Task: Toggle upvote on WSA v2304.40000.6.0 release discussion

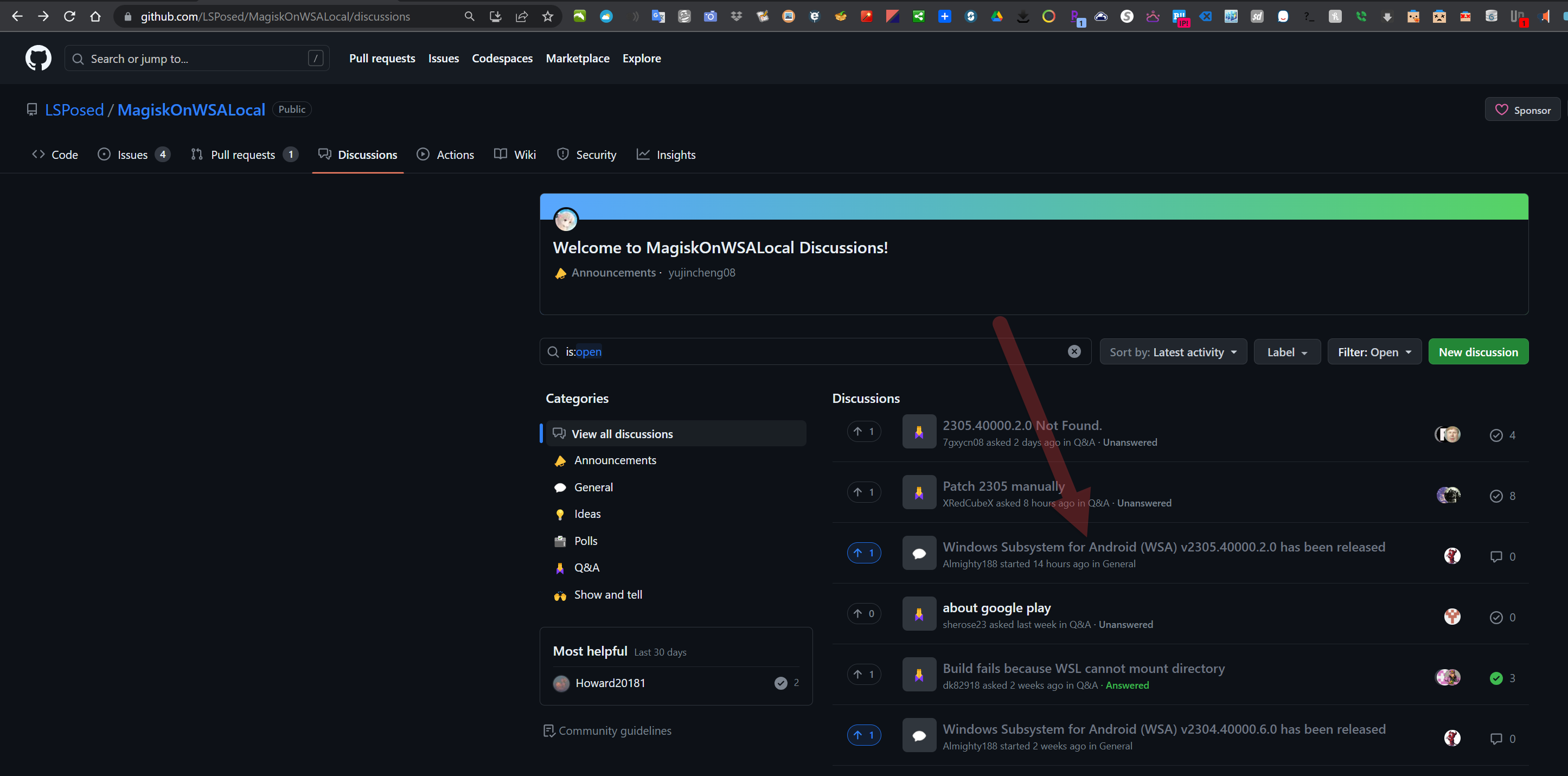Action: pos(864,735)
